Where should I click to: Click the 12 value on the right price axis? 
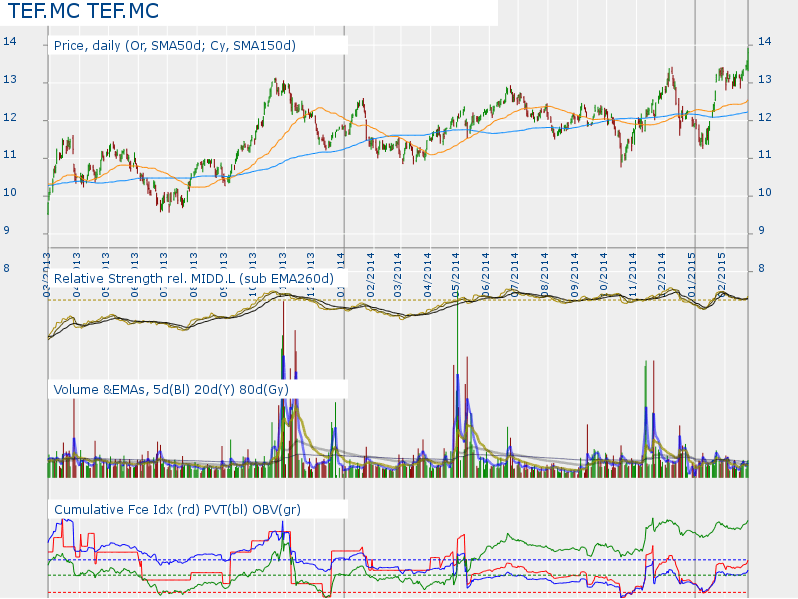[764, 118]
